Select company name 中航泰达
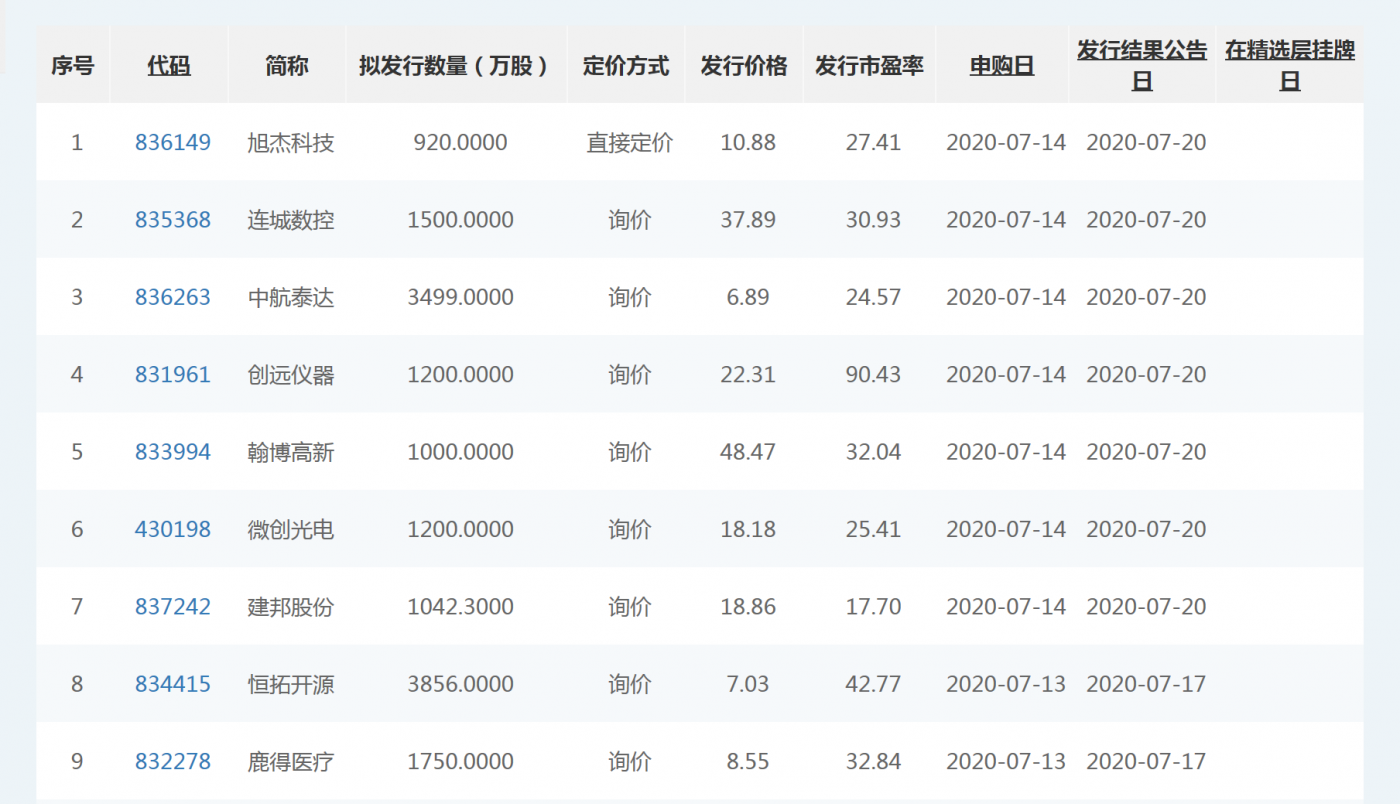This screenshot has width=1400, height=804. tap(290, 297)
